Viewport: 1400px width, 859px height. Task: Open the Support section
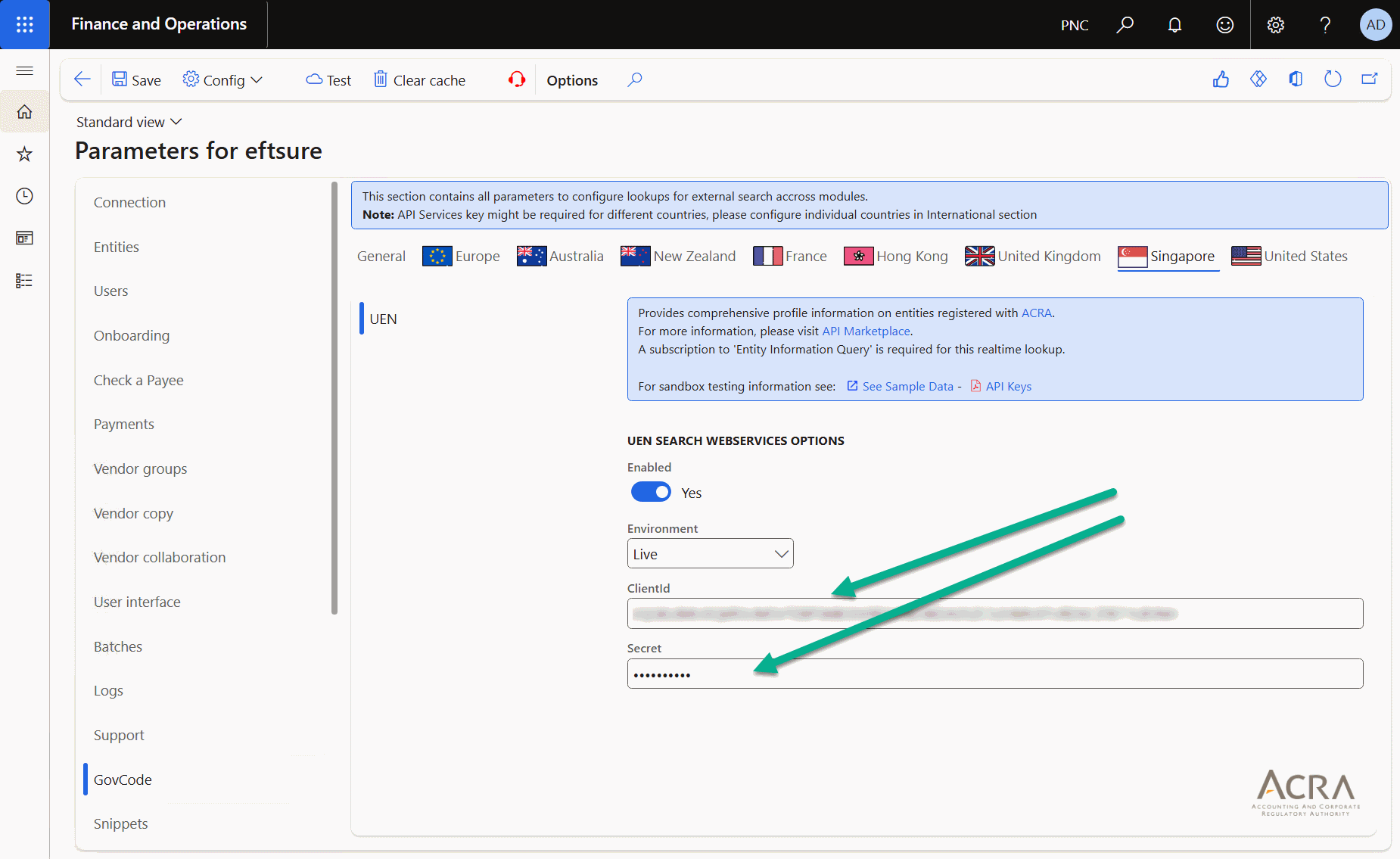(x=119, y=735)
